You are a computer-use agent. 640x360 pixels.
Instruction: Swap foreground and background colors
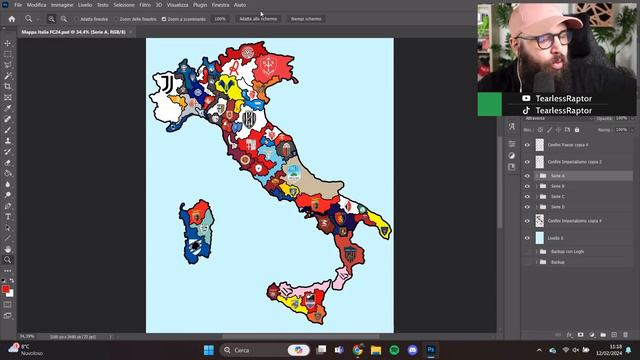point(11,280)
